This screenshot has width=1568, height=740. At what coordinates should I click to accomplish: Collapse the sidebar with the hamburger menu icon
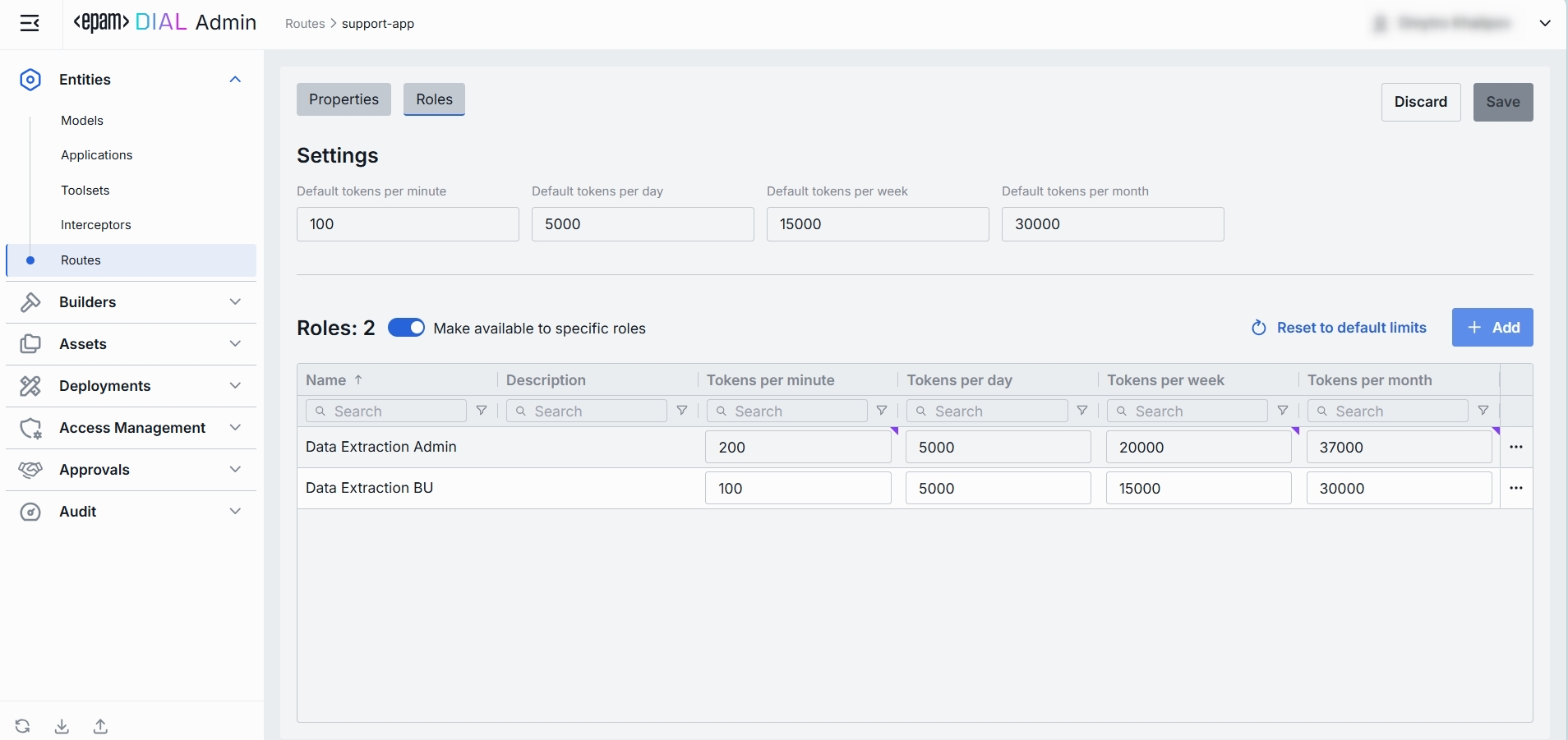tap(30, 23)
